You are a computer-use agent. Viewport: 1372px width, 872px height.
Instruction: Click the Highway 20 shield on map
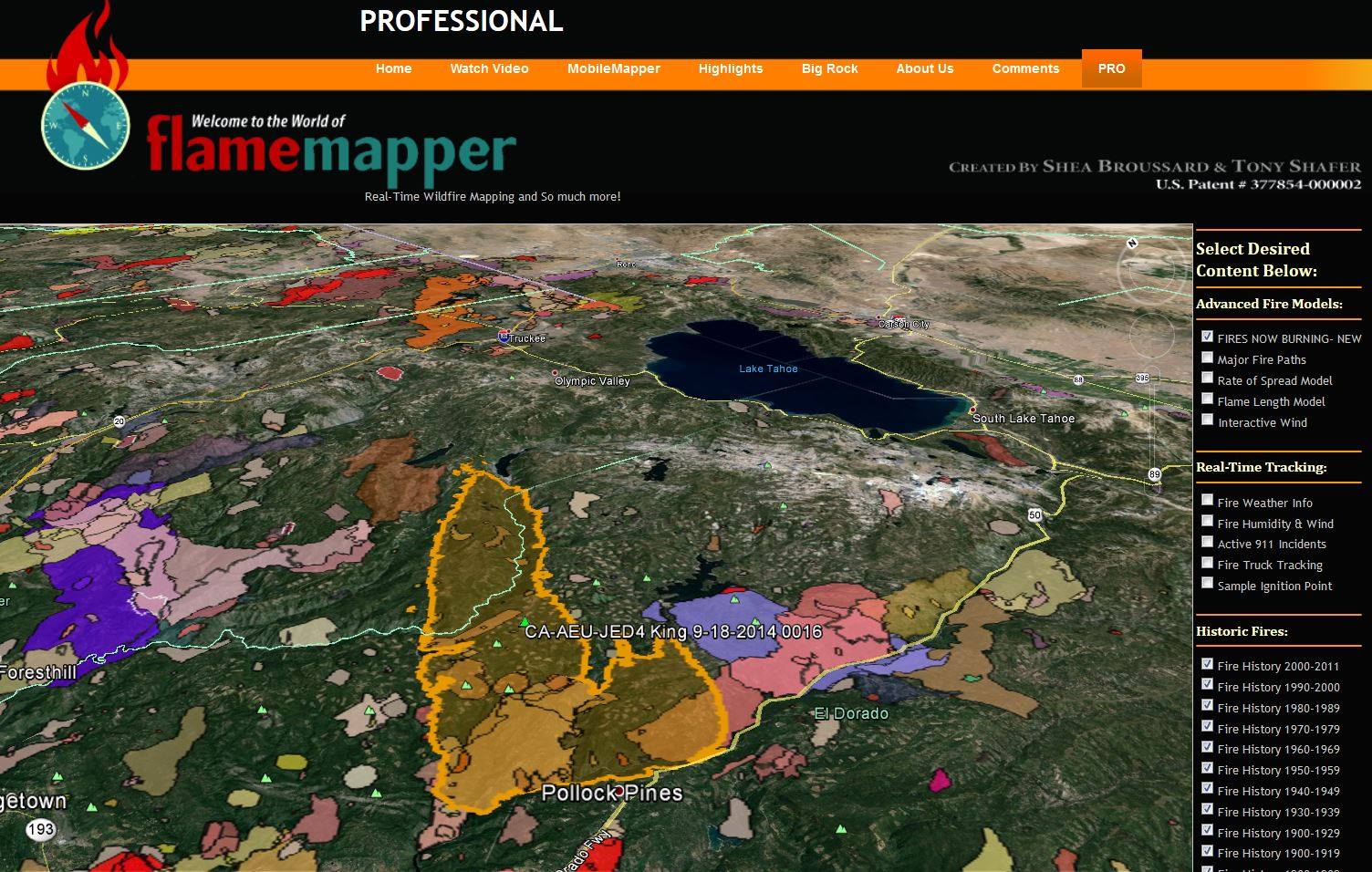pos(120,421)
